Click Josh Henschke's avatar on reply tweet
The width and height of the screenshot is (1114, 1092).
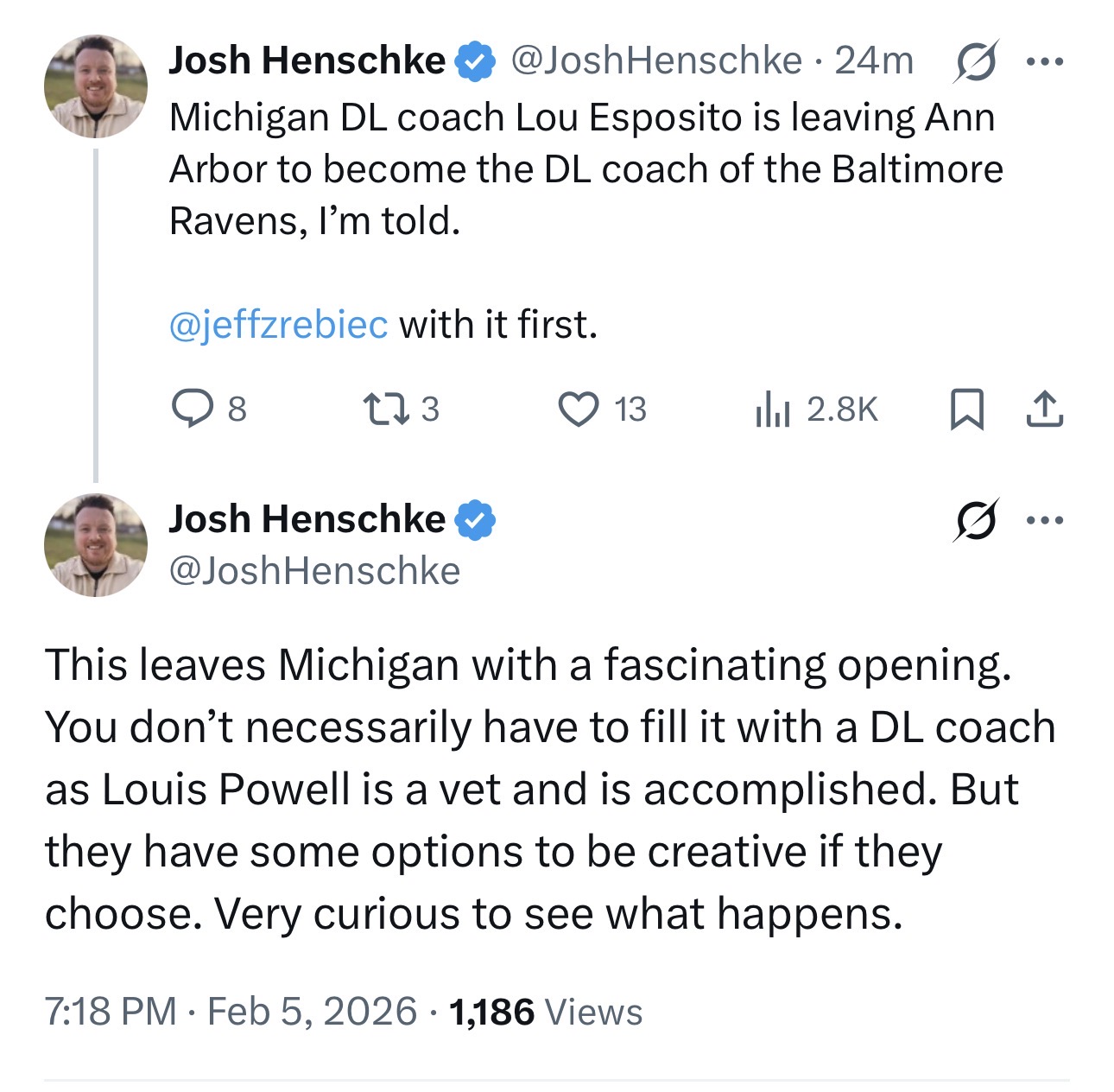95,545
